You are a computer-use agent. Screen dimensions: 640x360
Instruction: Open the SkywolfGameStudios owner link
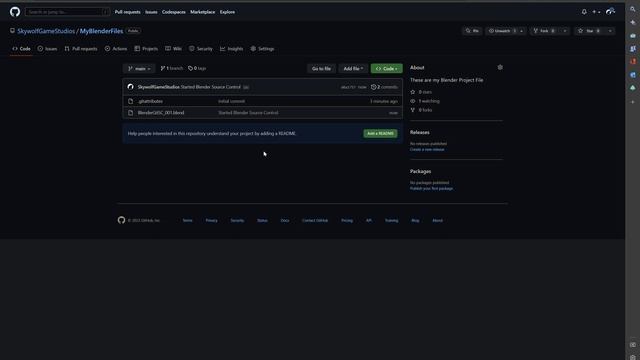(x=46, y=31)
